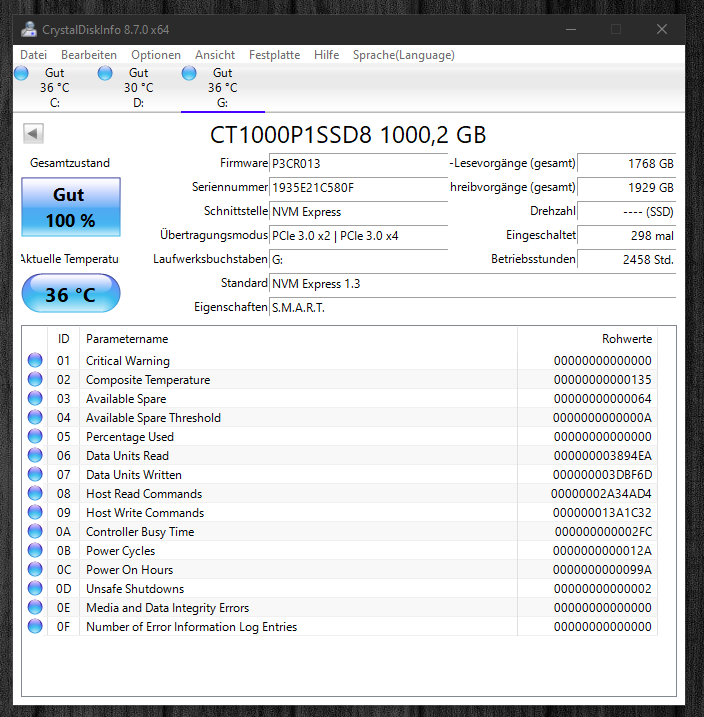Click status orb for Data Units Read row

click(x=35, y=455)
